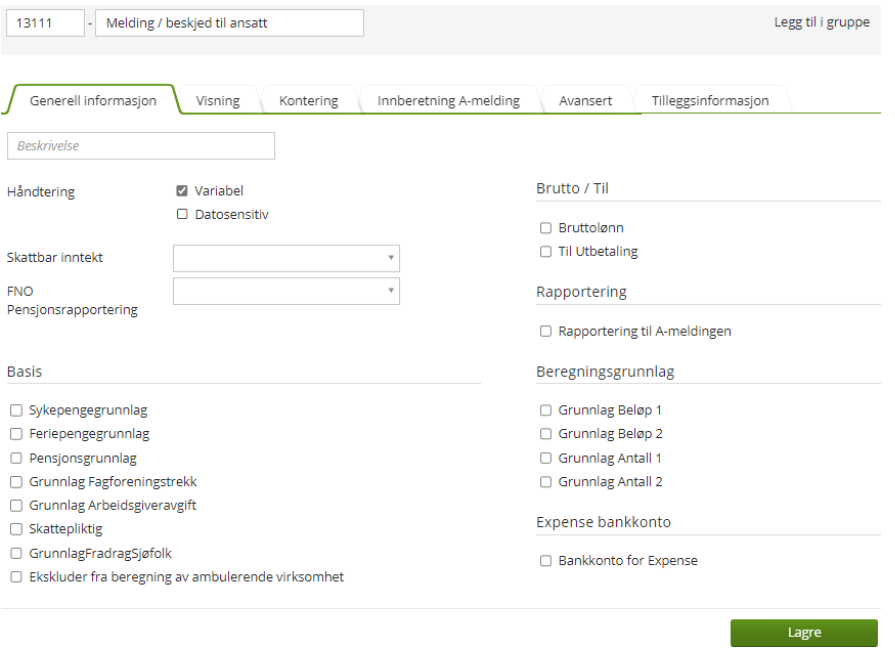Enable the Datosensitiv checkbox
895x657 pixels.
pyautogui.click(x=182, y=214)
